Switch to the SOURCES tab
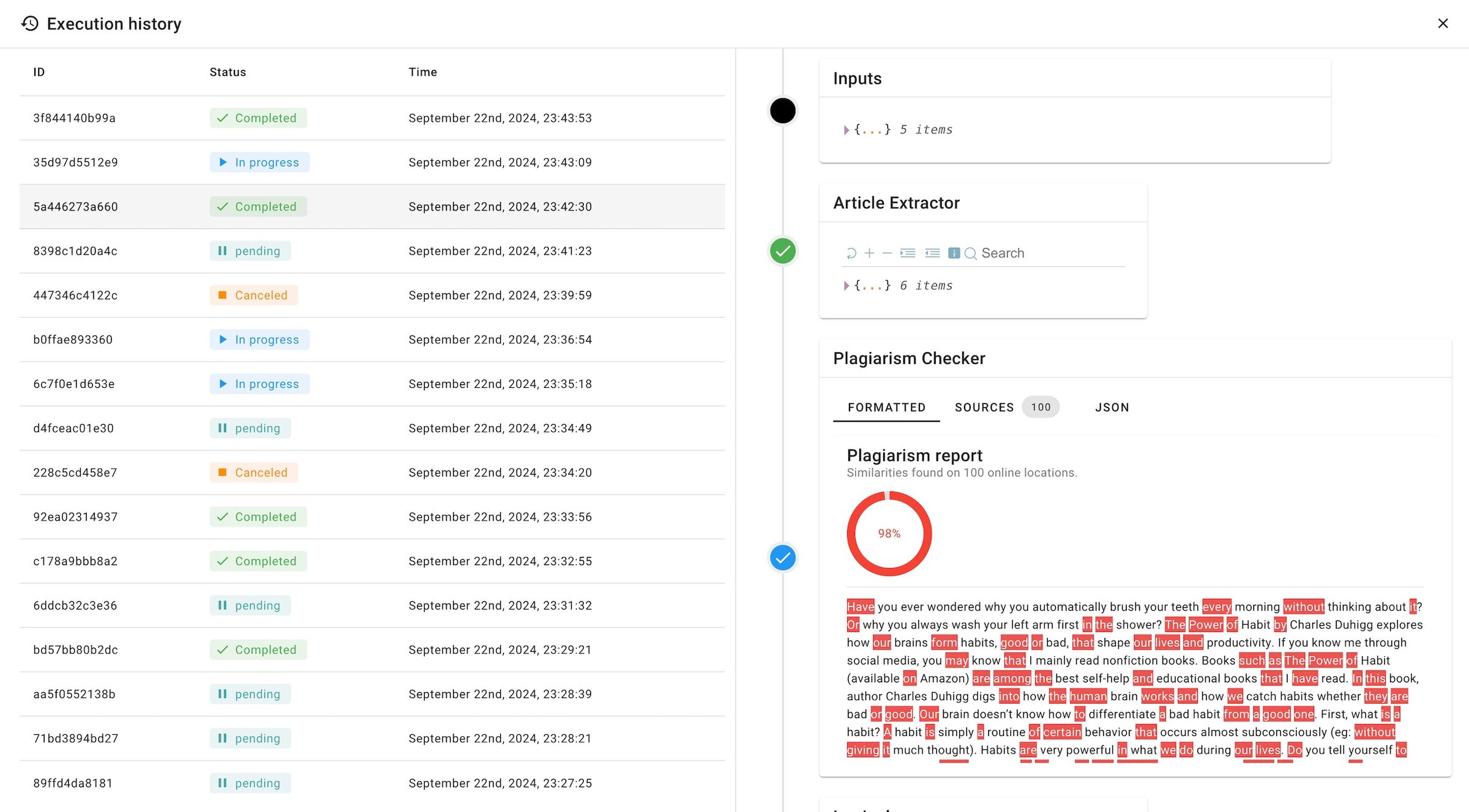 tap(984, 407)
